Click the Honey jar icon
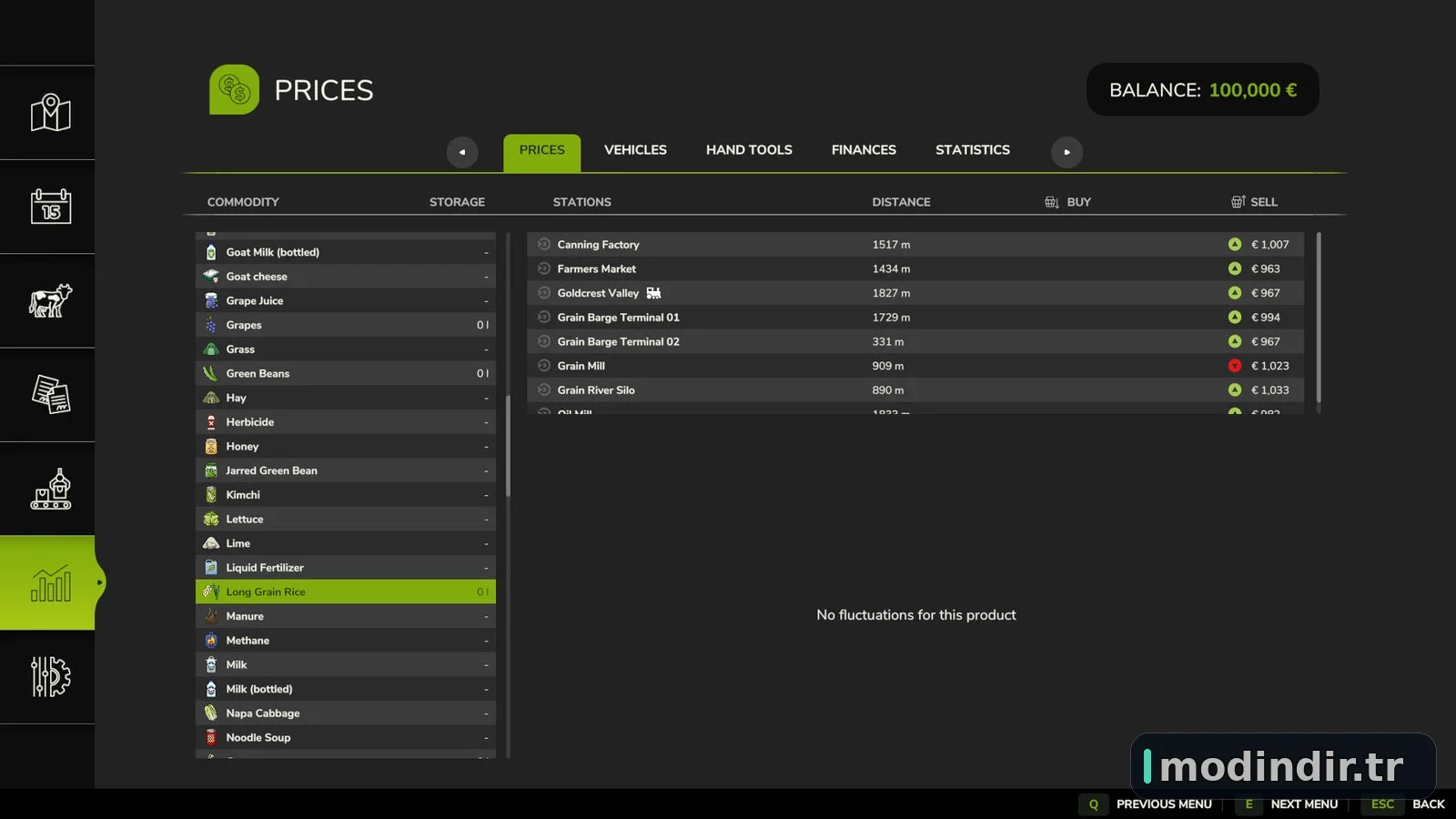The width and height of the screenshot is (1456, 819). coord(211,446)
